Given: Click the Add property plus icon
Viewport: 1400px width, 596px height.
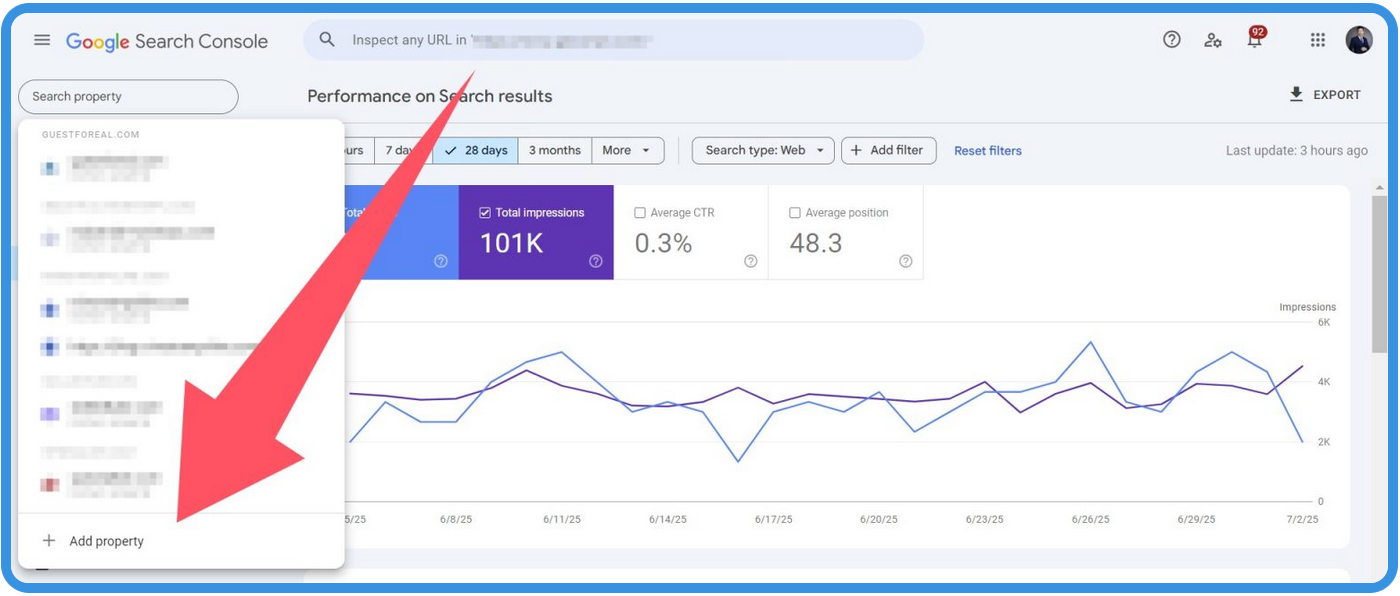Looking at the screenshot, I should pyautogui.click(x=48, y=540).
